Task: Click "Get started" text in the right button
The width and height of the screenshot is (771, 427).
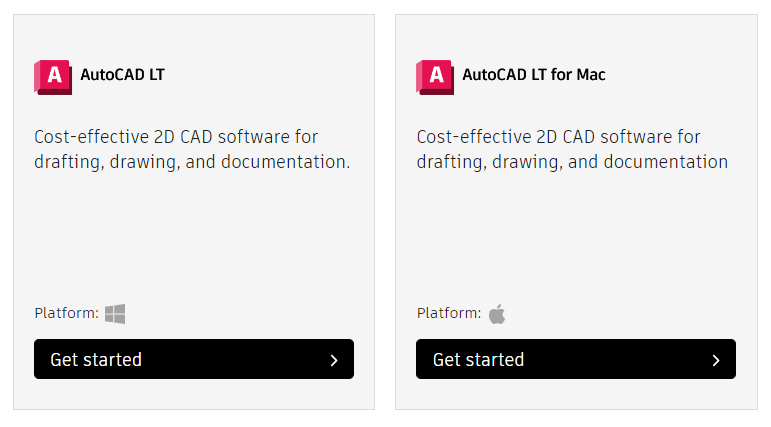Action: pyautogui.click(x=478, y=360)
